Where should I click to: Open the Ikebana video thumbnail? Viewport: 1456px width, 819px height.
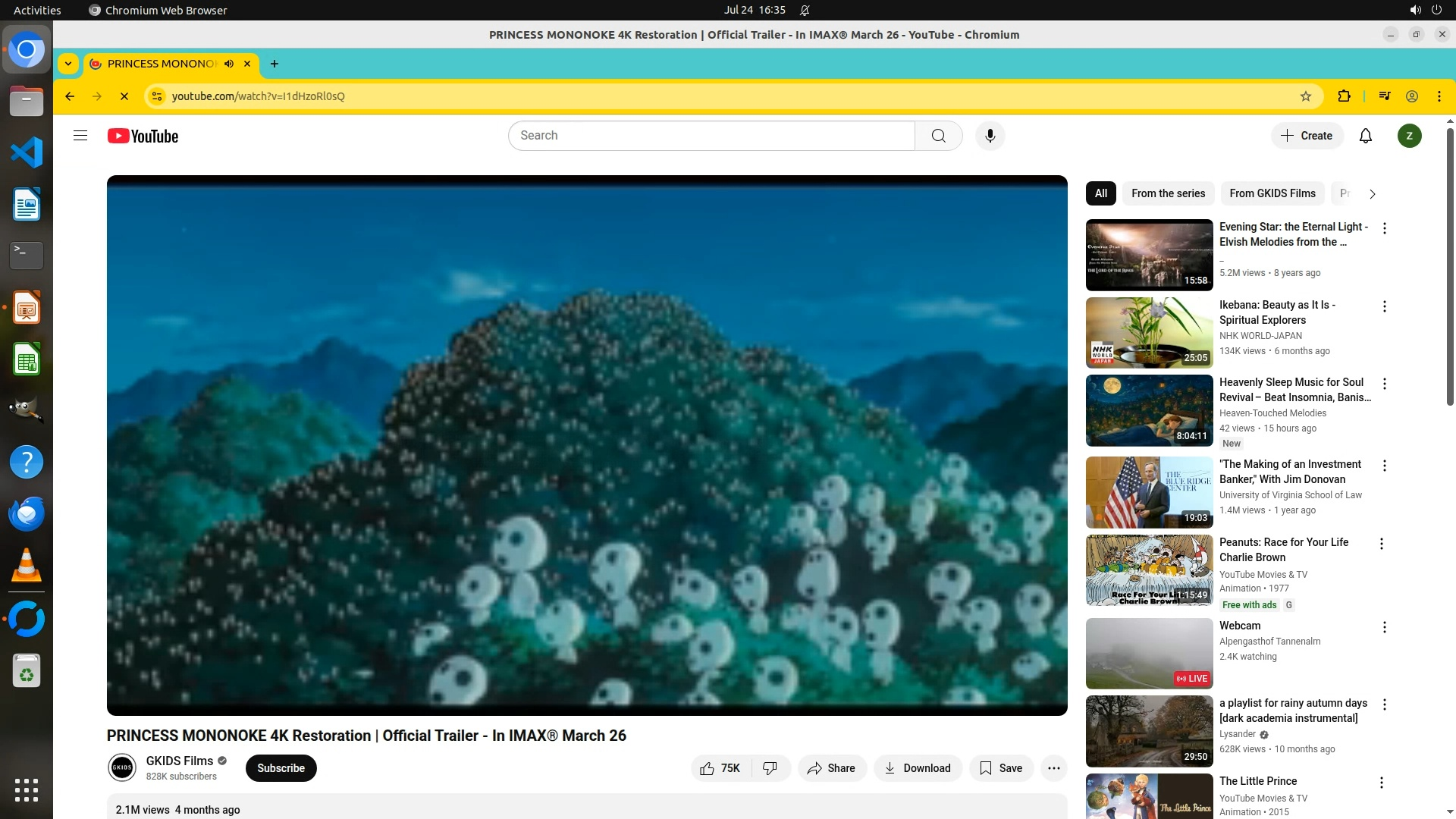[1149, 332]
